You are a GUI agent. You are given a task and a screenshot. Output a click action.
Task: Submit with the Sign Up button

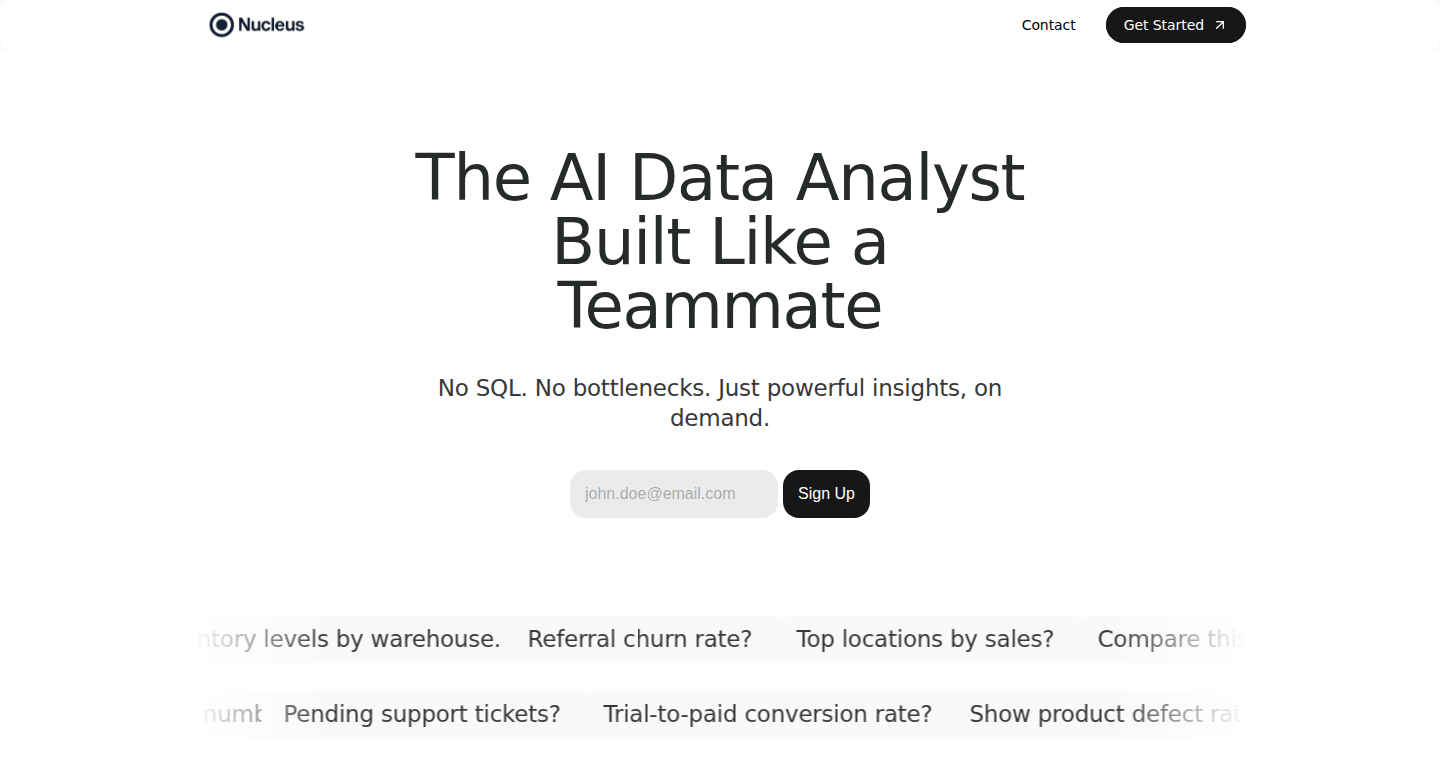point(826,494)
